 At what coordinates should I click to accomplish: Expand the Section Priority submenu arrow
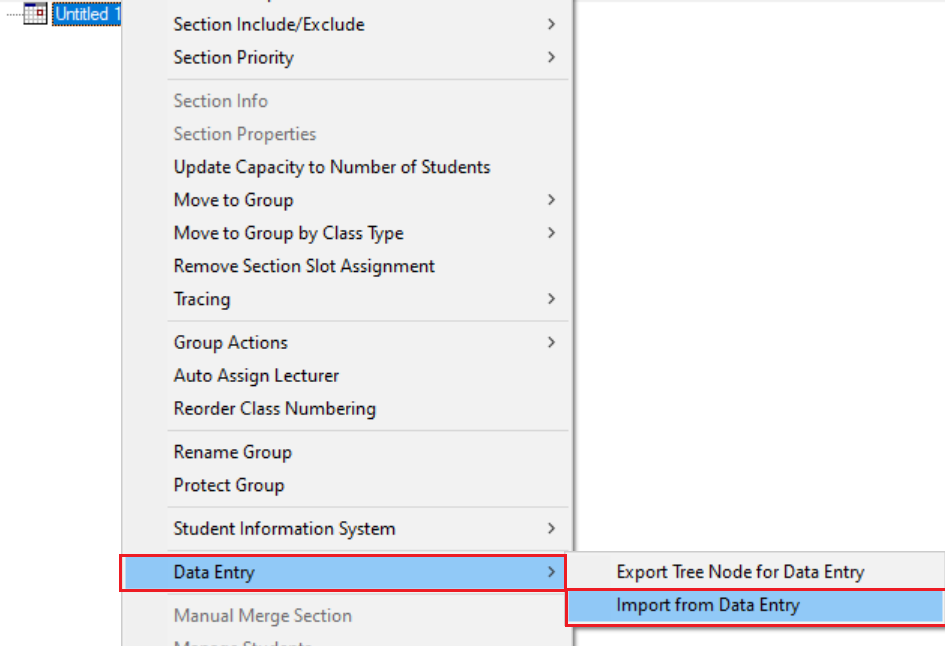pos(551,57)
